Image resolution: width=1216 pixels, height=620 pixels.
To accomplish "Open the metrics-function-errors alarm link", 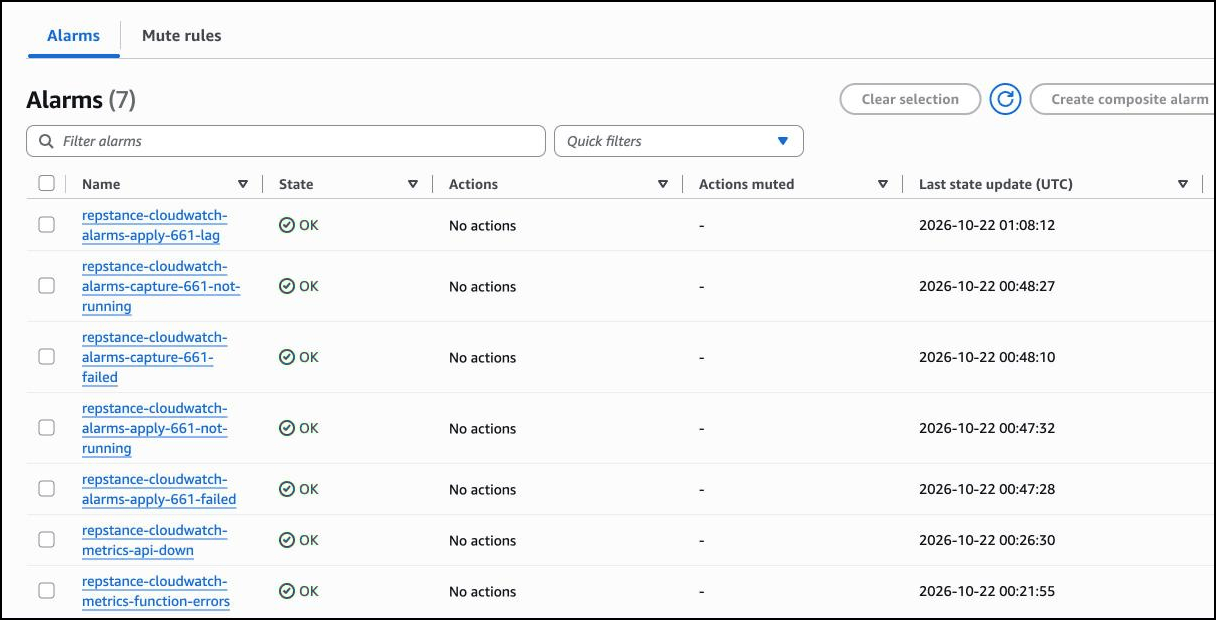I will coord(156,591).
